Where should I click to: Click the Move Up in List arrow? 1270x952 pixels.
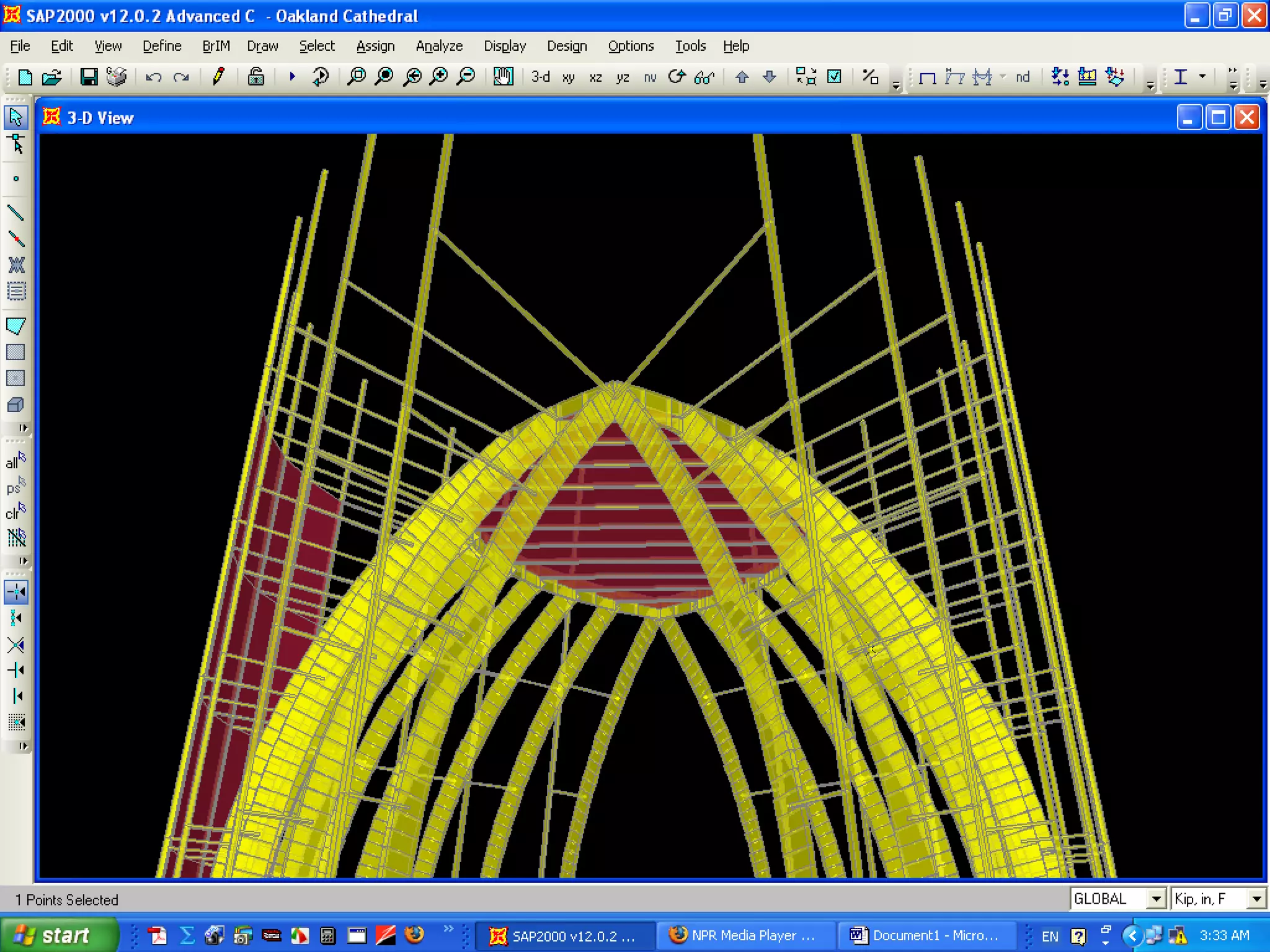click(x=742, y=77)
